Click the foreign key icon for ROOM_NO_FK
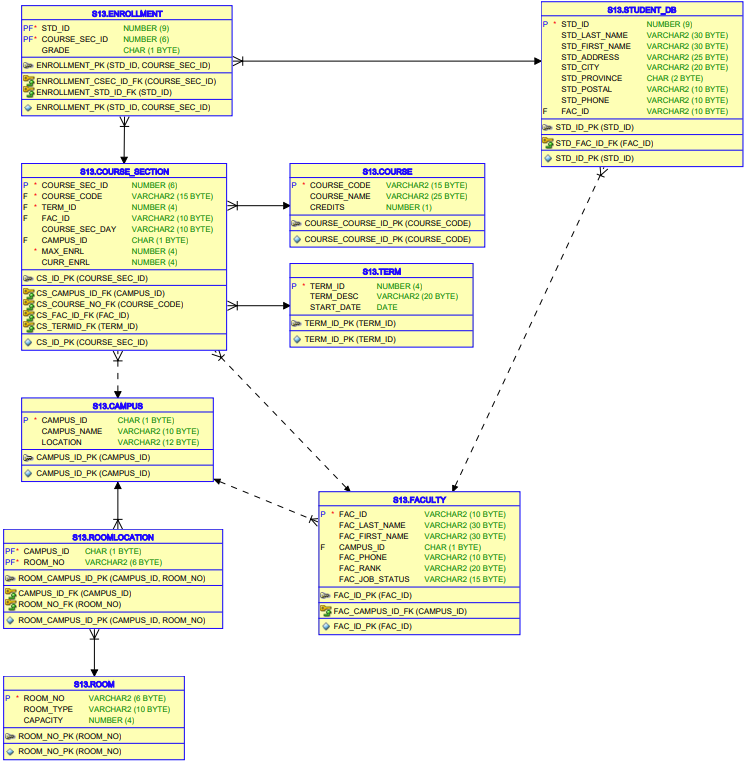Screen dimensions: 747x762 point(11,604)
